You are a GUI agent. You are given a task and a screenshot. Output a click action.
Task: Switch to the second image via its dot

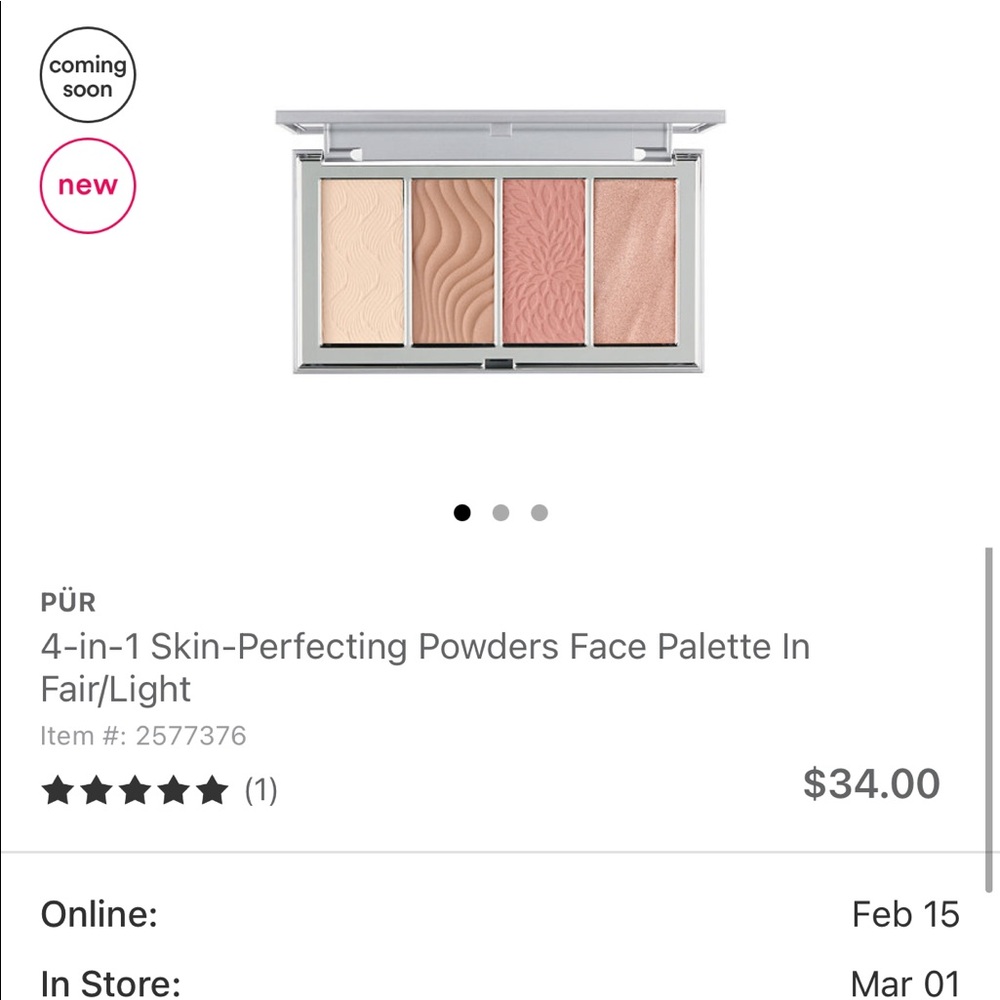(x=500, y=512)
